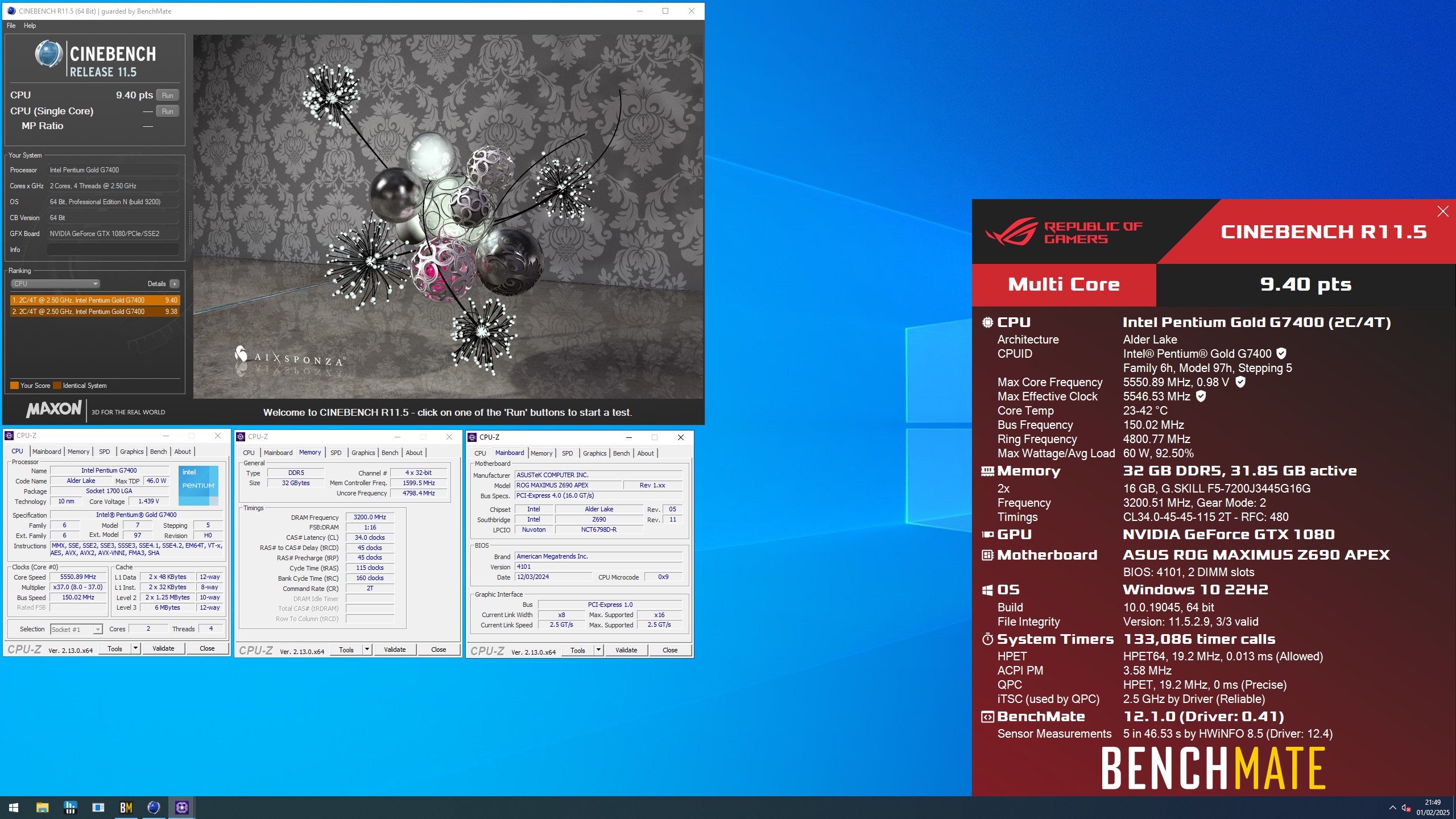This screenshot has width=1456, height=819.
Task: Click the DRAM Frequency 3200.0 MHz value
Action: coord(370,518)
